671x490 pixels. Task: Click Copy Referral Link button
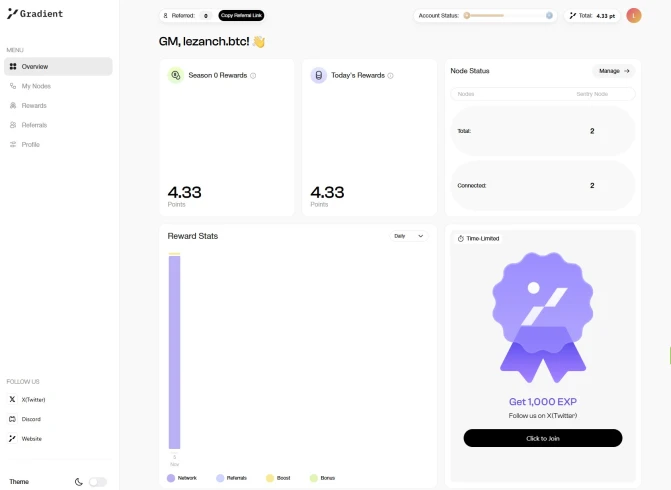click(x=241, y=15)
